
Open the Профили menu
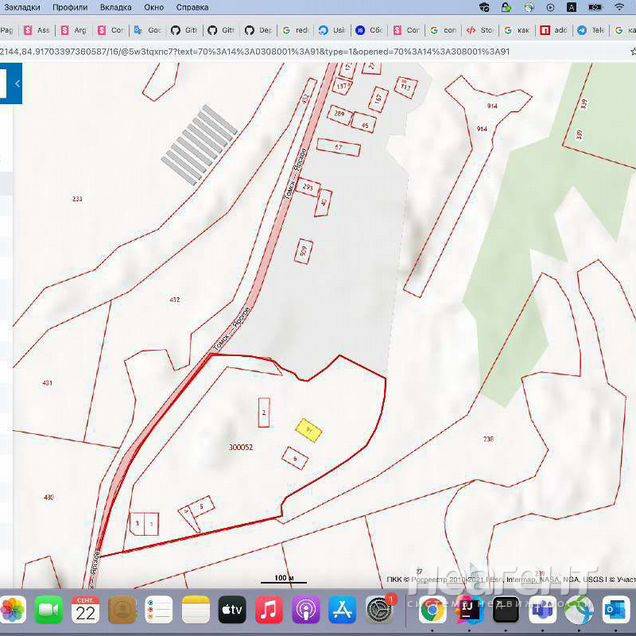[70, 7]
